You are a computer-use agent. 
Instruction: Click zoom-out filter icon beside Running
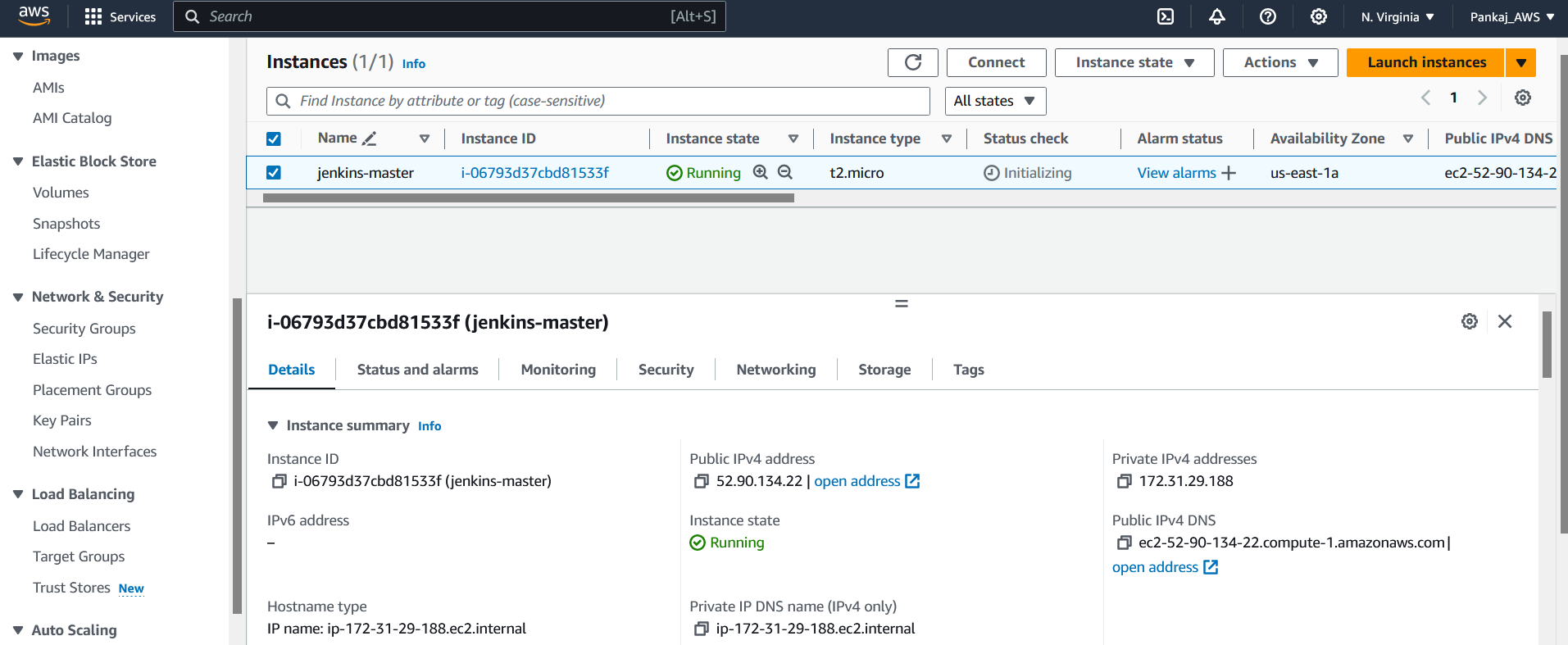785,172
